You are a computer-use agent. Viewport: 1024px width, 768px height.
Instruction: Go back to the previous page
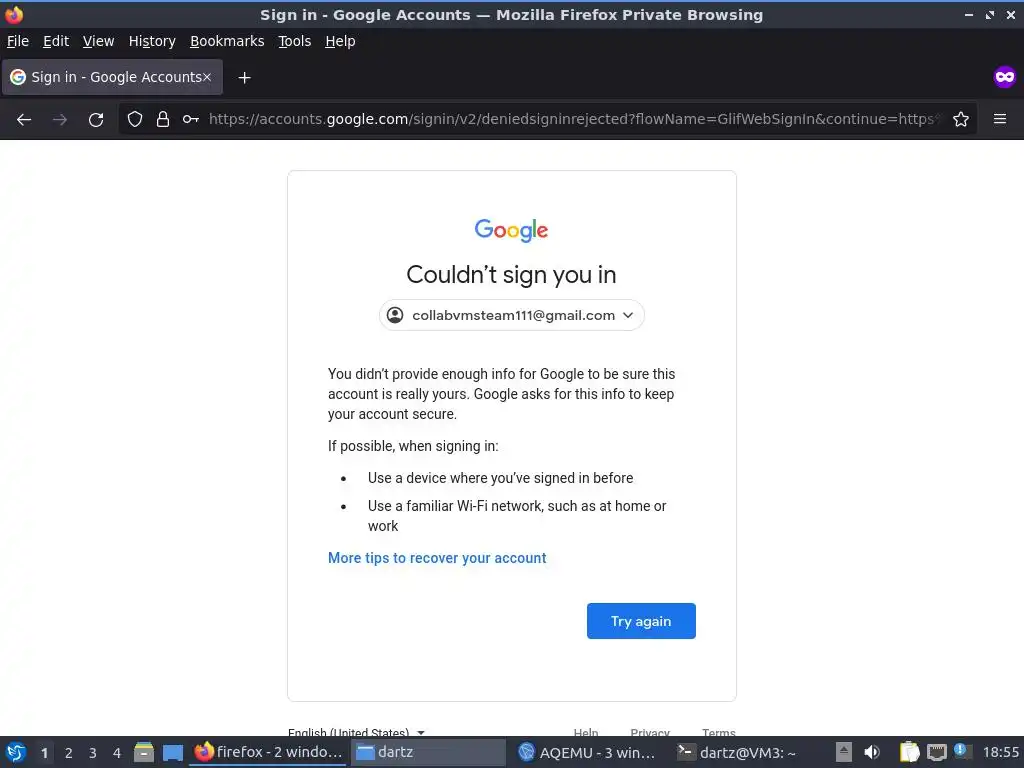coord(24,120)
